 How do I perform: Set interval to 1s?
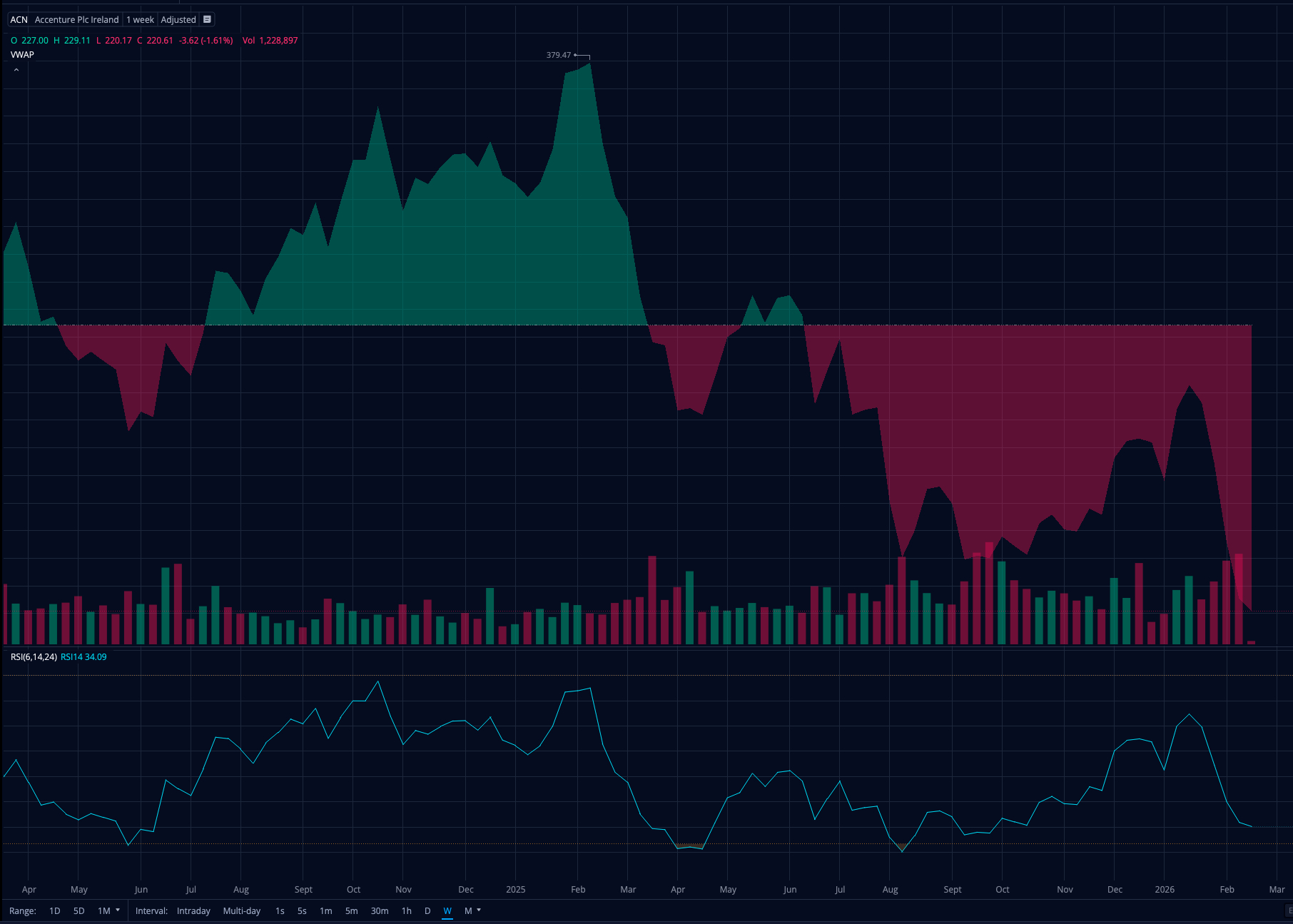(x=280, y=910)
